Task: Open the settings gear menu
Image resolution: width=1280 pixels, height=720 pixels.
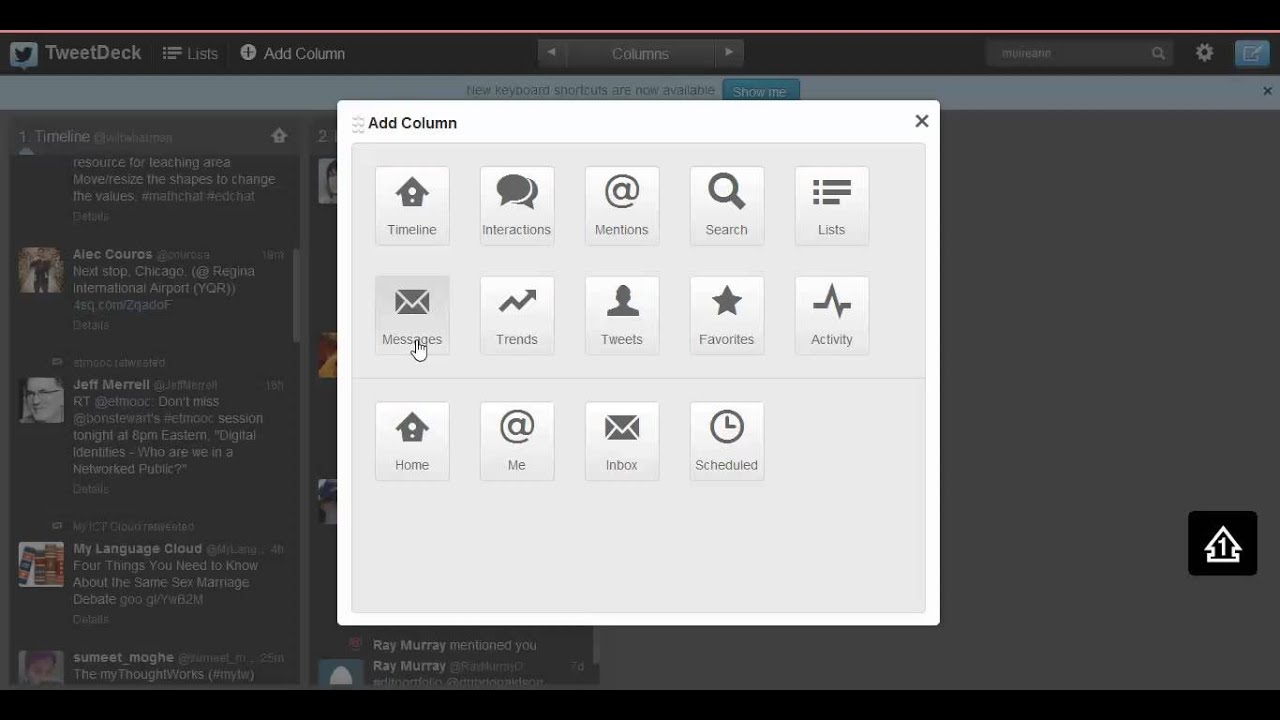Action: pyautogui.click(x=1205, y=53)
